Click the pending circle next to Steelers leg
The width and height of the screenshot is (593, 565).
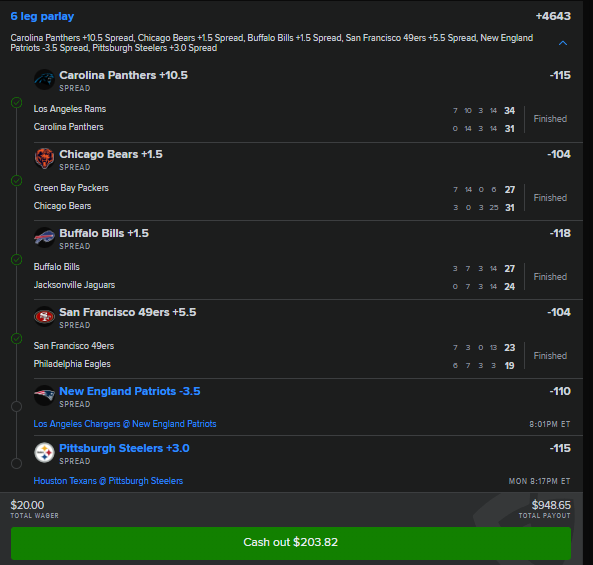click(17, 463)
